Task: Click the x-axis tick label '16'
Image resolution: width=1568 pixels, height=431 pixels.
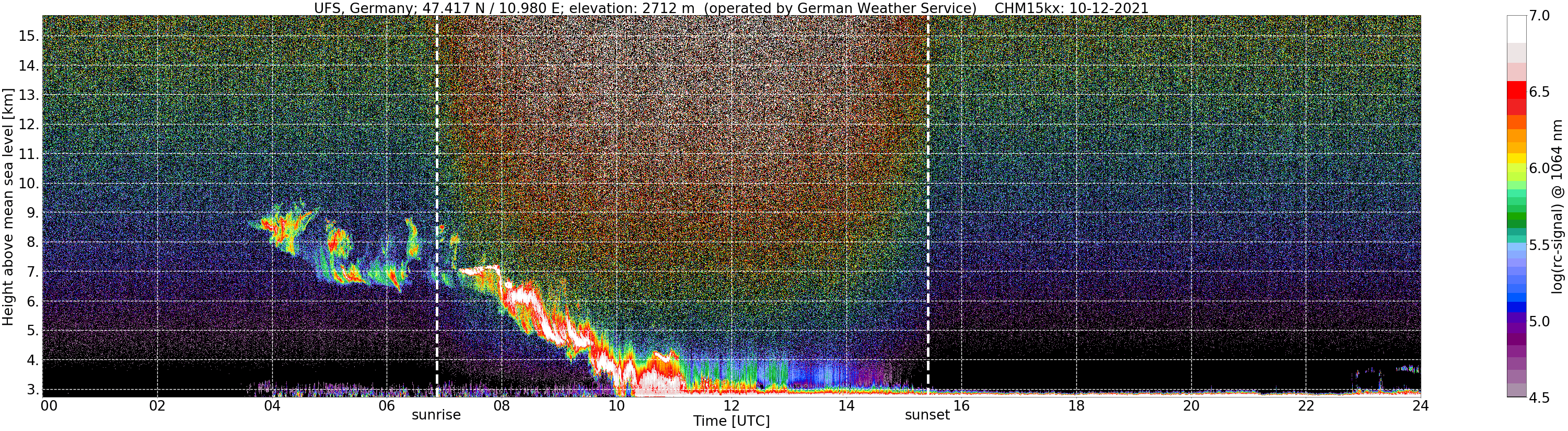Action: click(x=961, y=405)
